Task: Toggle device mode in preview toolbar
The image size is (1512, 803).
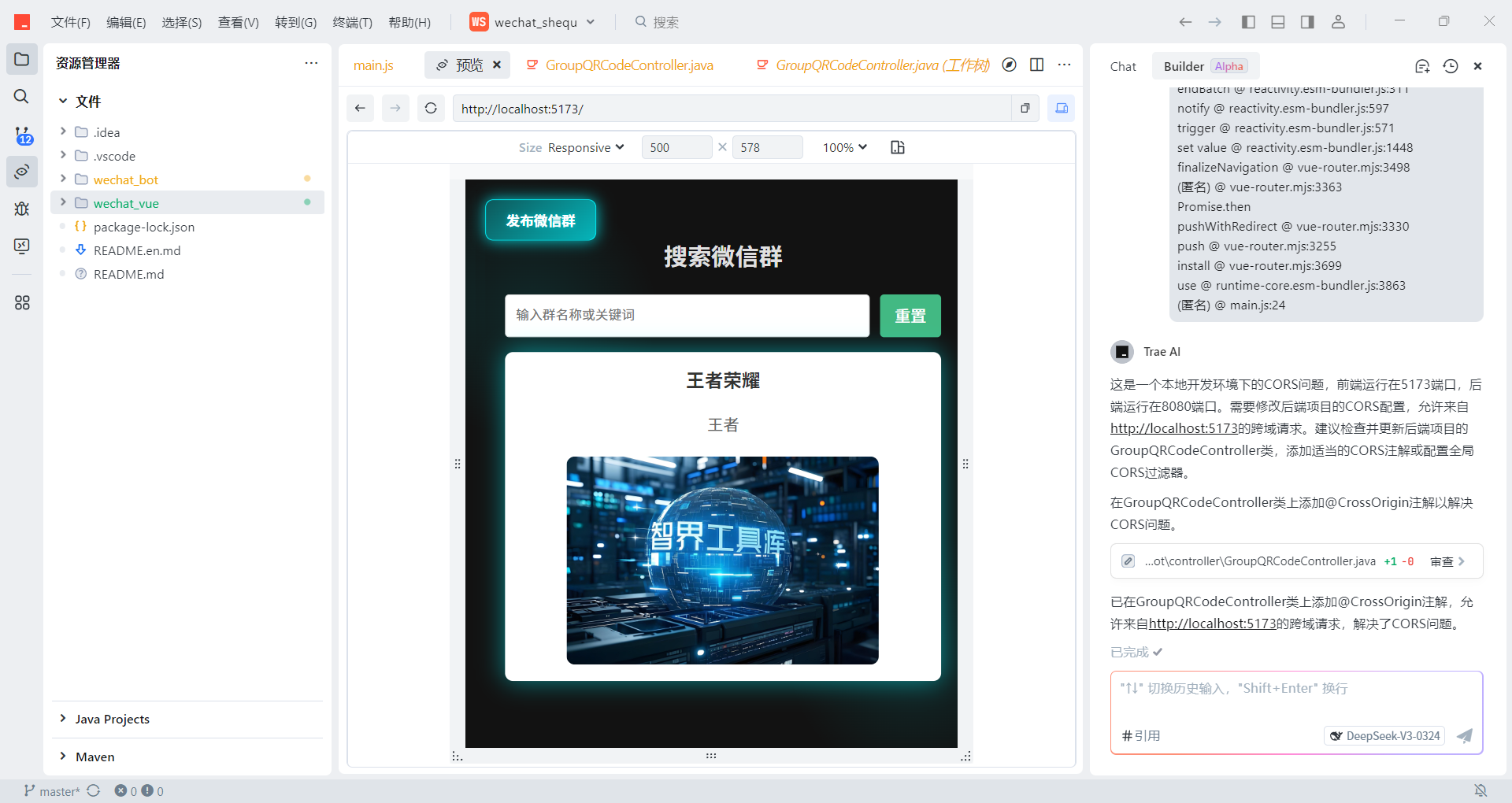Action: 1062,108
